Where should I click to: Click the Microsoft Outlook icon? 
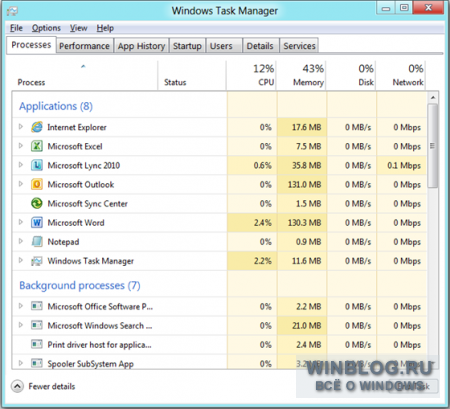(37, 184)
